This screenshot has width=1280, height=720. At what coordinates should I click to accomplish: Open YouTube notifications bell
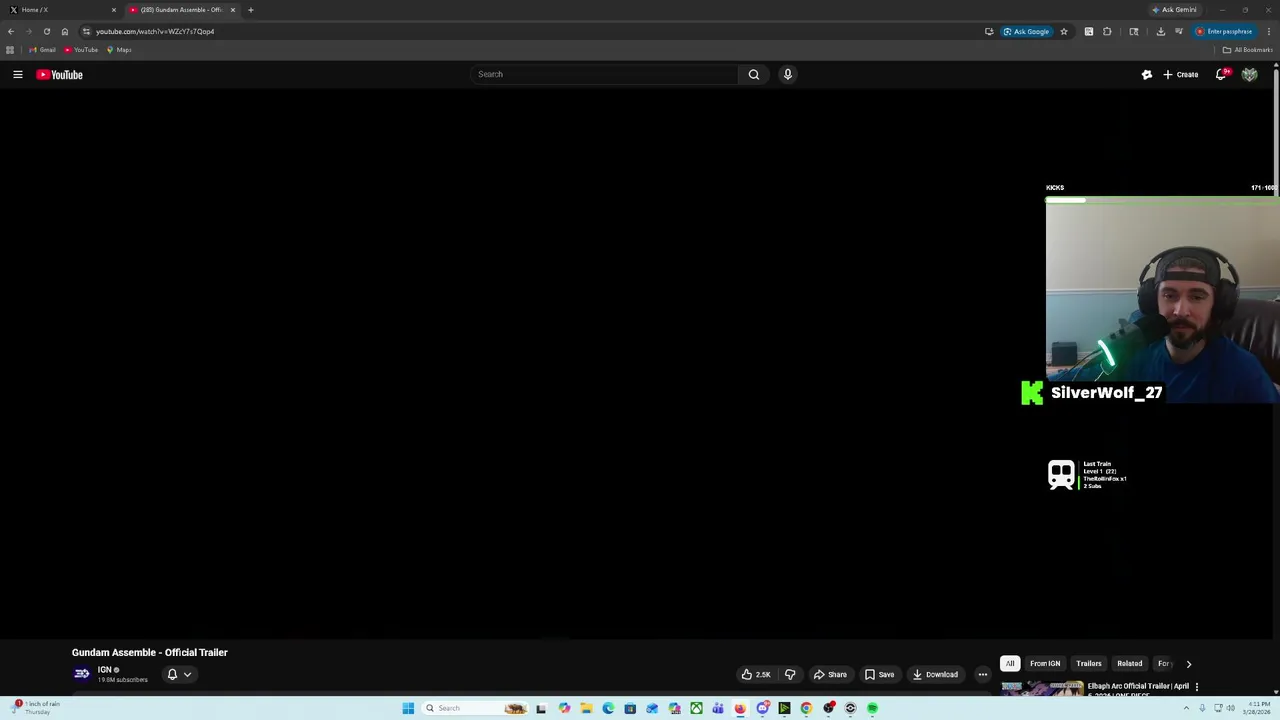click(x=1221, y=74)
